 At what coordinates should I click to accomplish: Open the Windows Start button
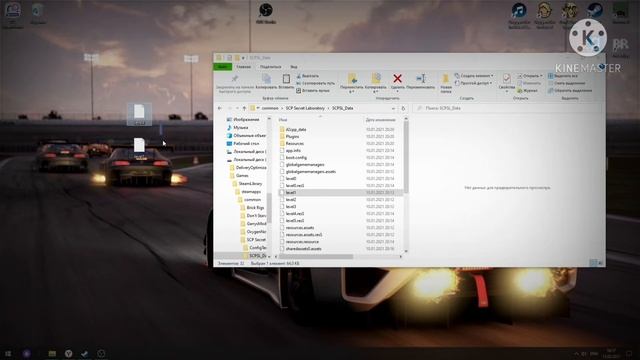8,353
